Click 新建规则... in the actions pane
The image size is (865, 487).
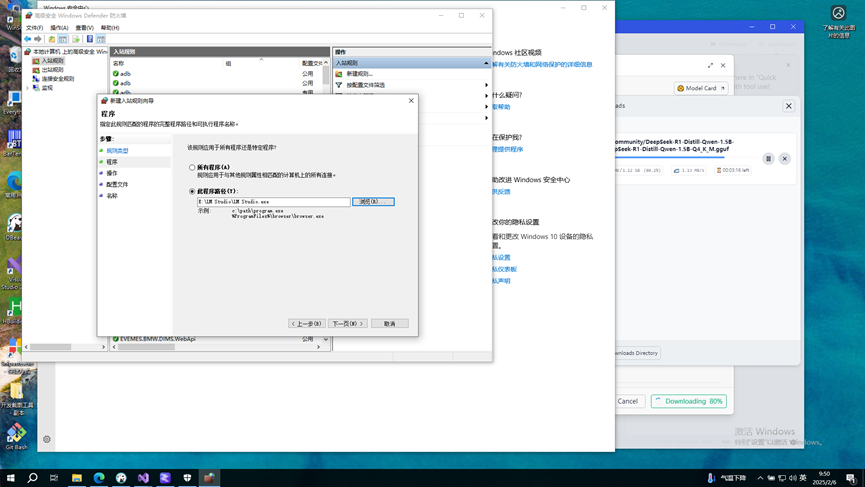(x=359, y=74)
